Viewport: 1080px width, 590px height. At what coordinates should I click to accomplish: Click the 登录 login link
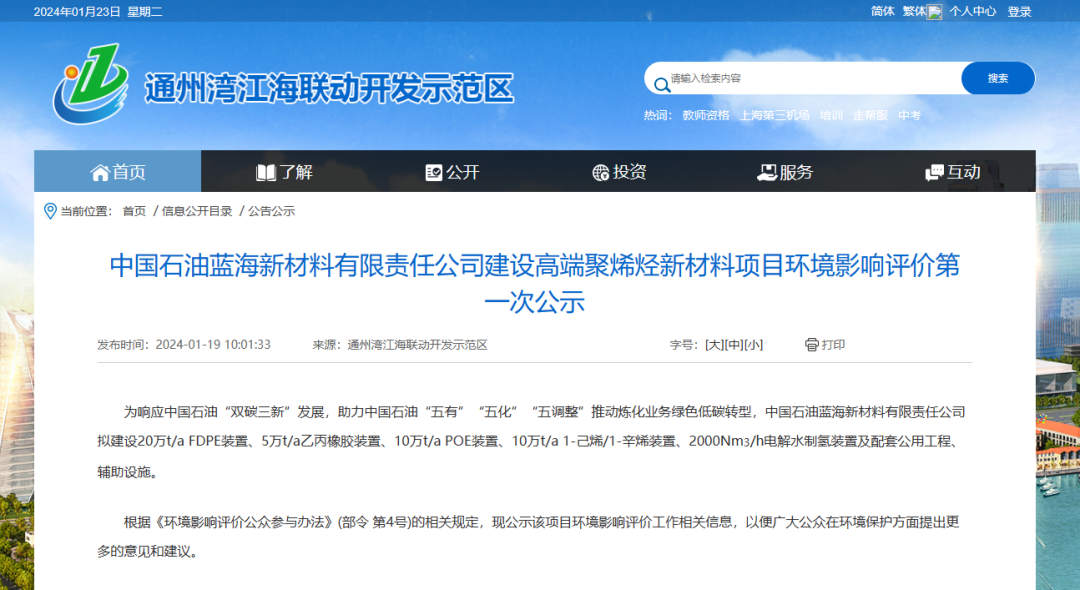tap(1019, 12)
